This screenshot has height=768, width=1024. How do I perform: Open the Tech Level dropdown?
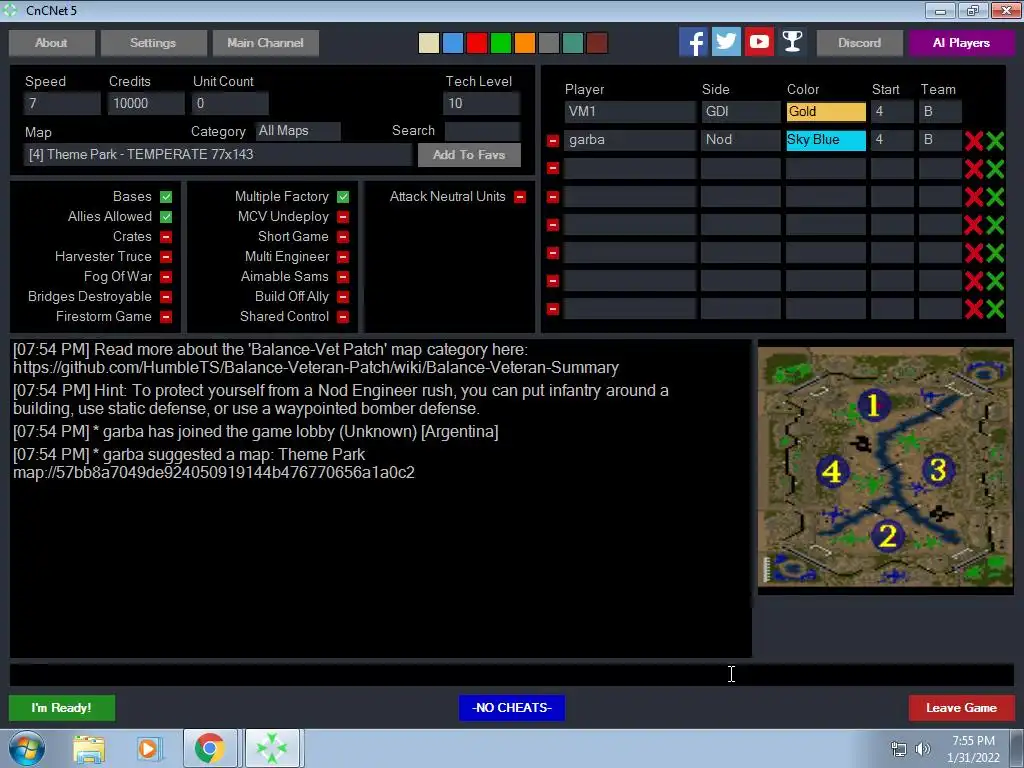pyautogui.click(x=482, y=103)
